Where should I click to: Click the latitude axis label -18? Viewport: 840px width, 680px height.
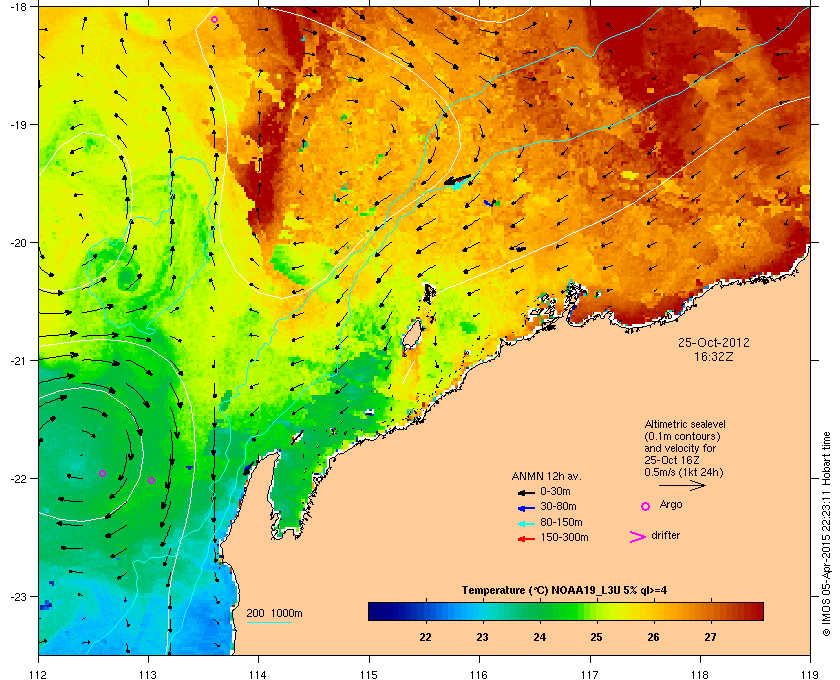18,7
